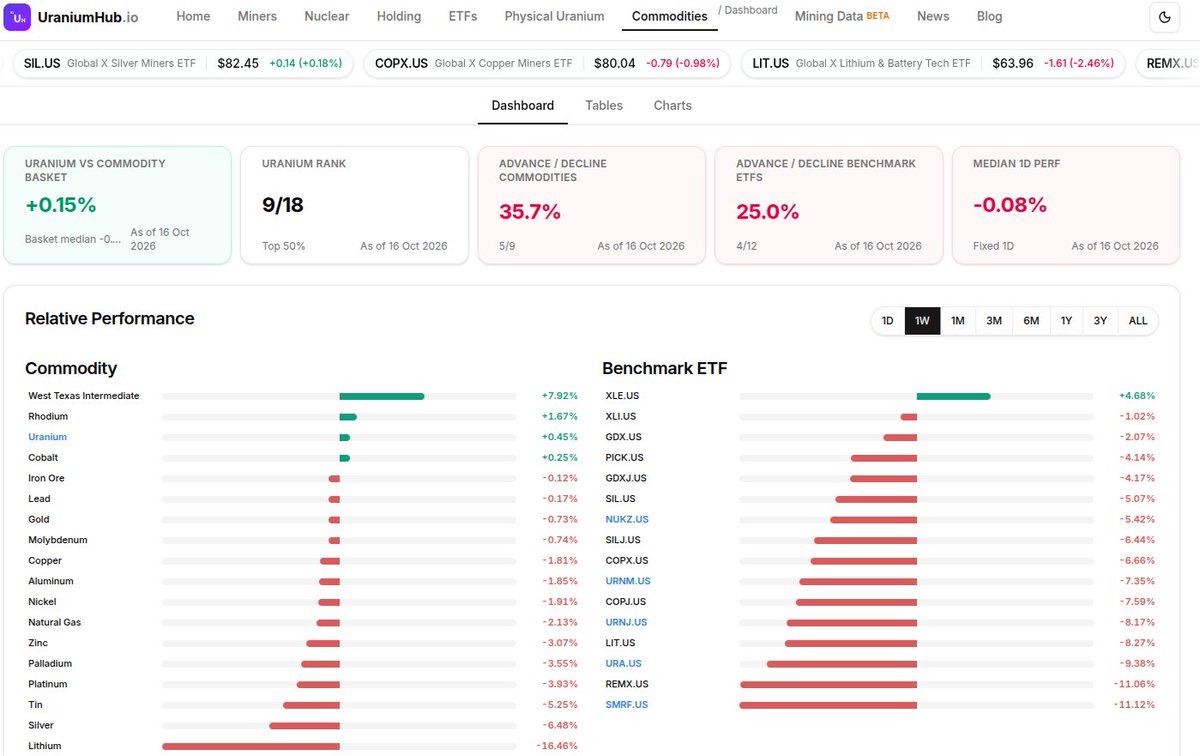Click the West Texas Intermediate row label

coord(84,396)
